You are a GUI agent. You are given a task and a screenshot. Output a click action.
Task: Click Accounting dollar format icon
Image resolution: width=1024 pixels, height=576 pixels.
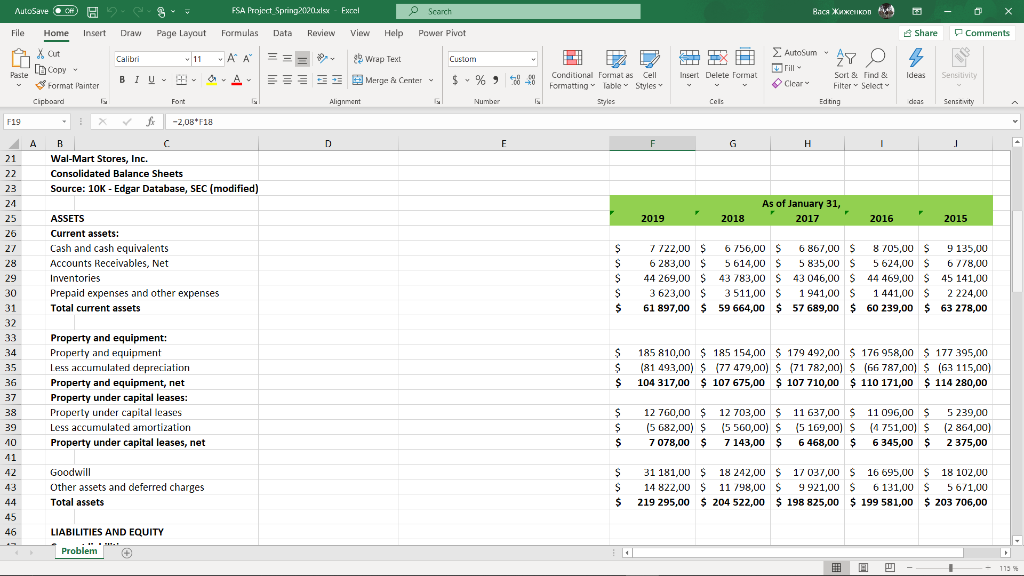click(455, 80)
